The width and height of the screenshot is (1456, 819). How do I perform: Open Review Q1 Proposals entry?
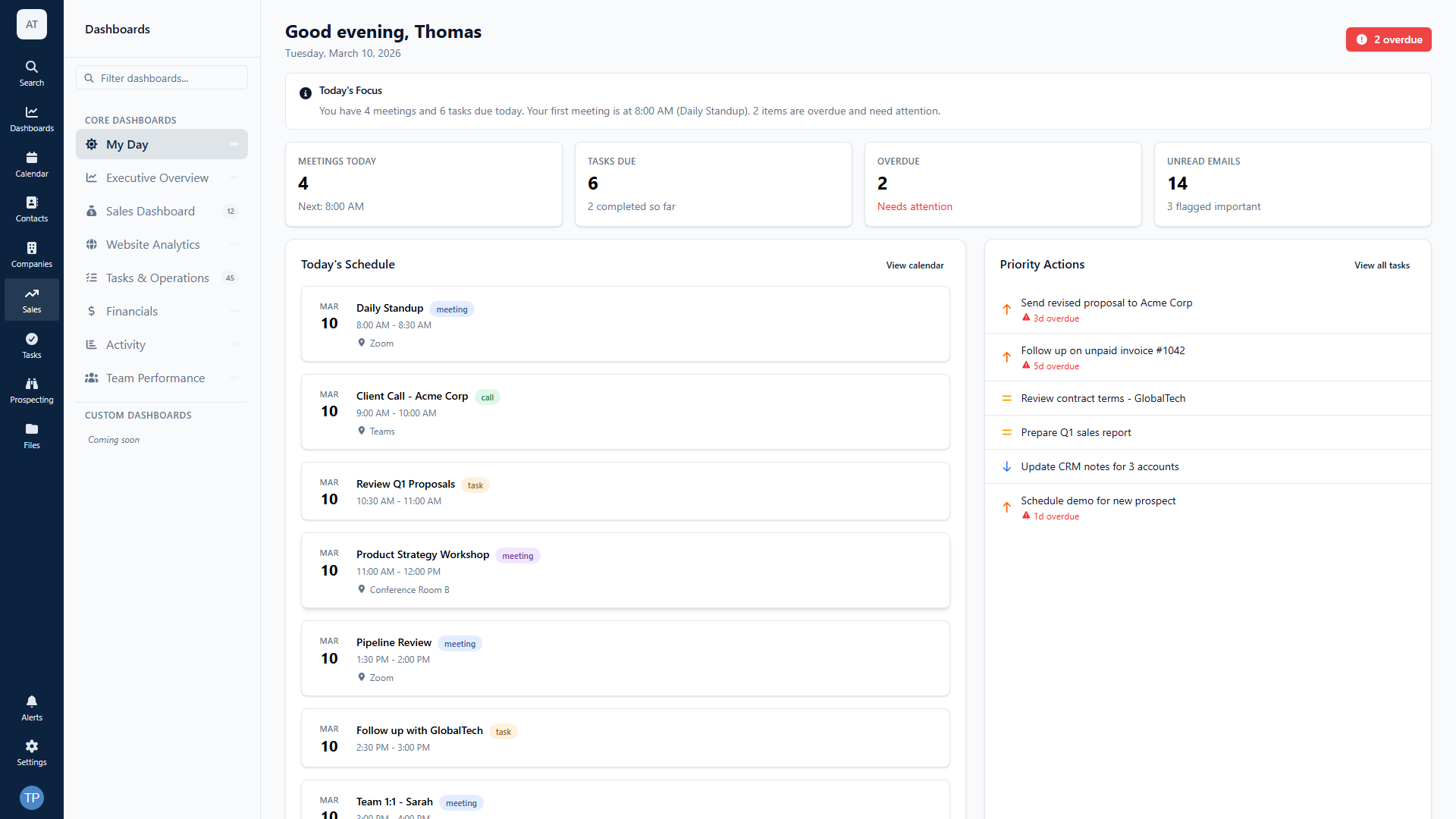[625, 491]
